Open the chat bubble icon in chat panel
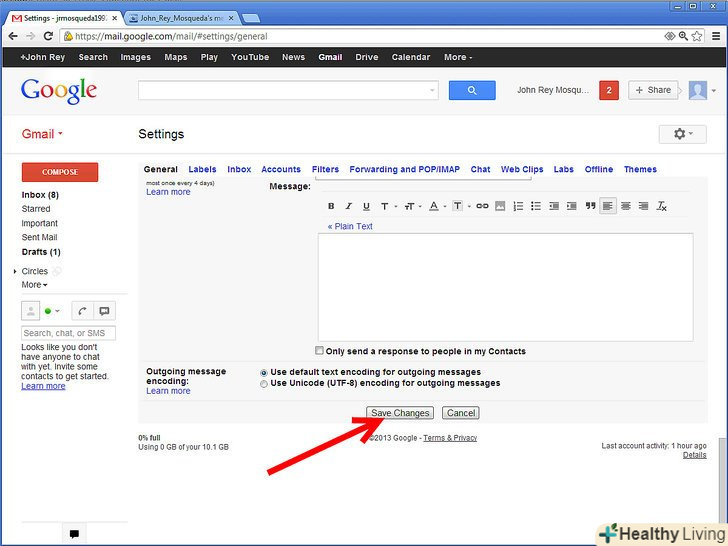The image size is (728, 546). (x=104, y=311)
